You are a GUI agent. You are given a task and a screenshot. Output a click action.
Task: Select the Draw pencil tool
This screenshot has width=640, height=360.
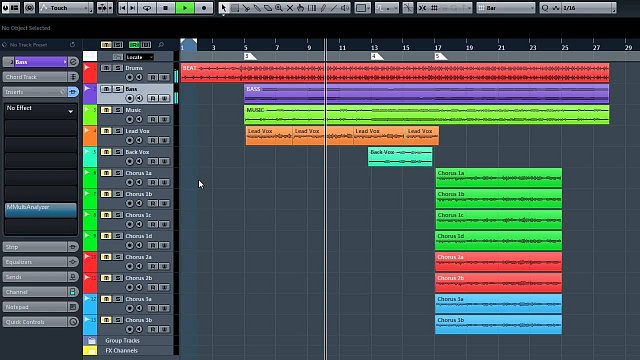pyautogui.click(x=323, y=8)
